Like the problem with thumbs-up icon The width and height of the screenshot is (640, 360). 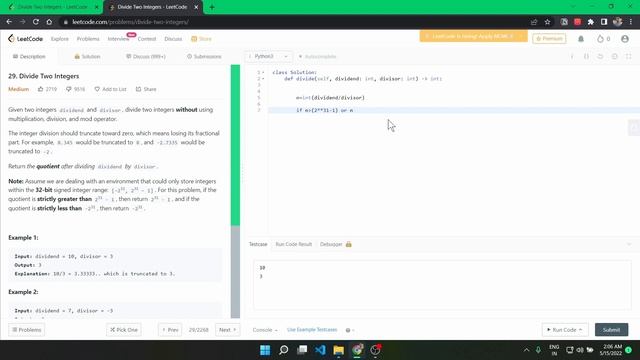pyautogui.click(x=40, y=89)
